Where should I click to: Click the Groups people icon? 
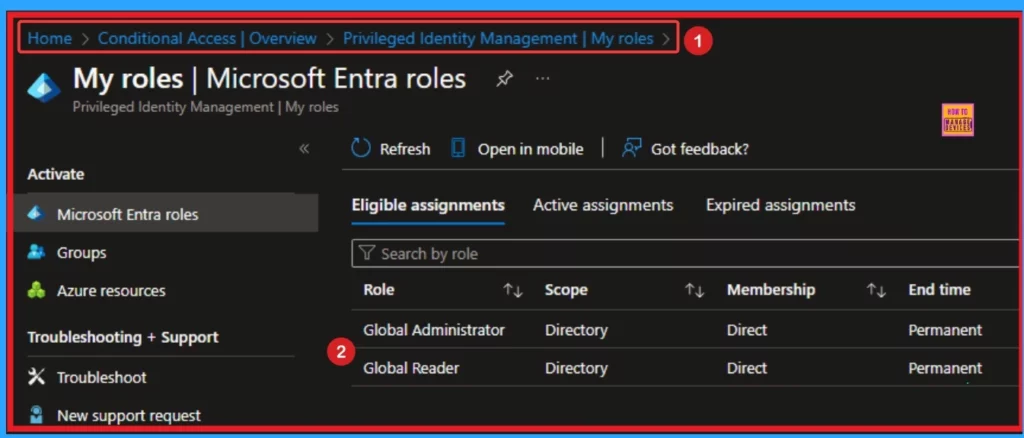(x=36, y=252)
